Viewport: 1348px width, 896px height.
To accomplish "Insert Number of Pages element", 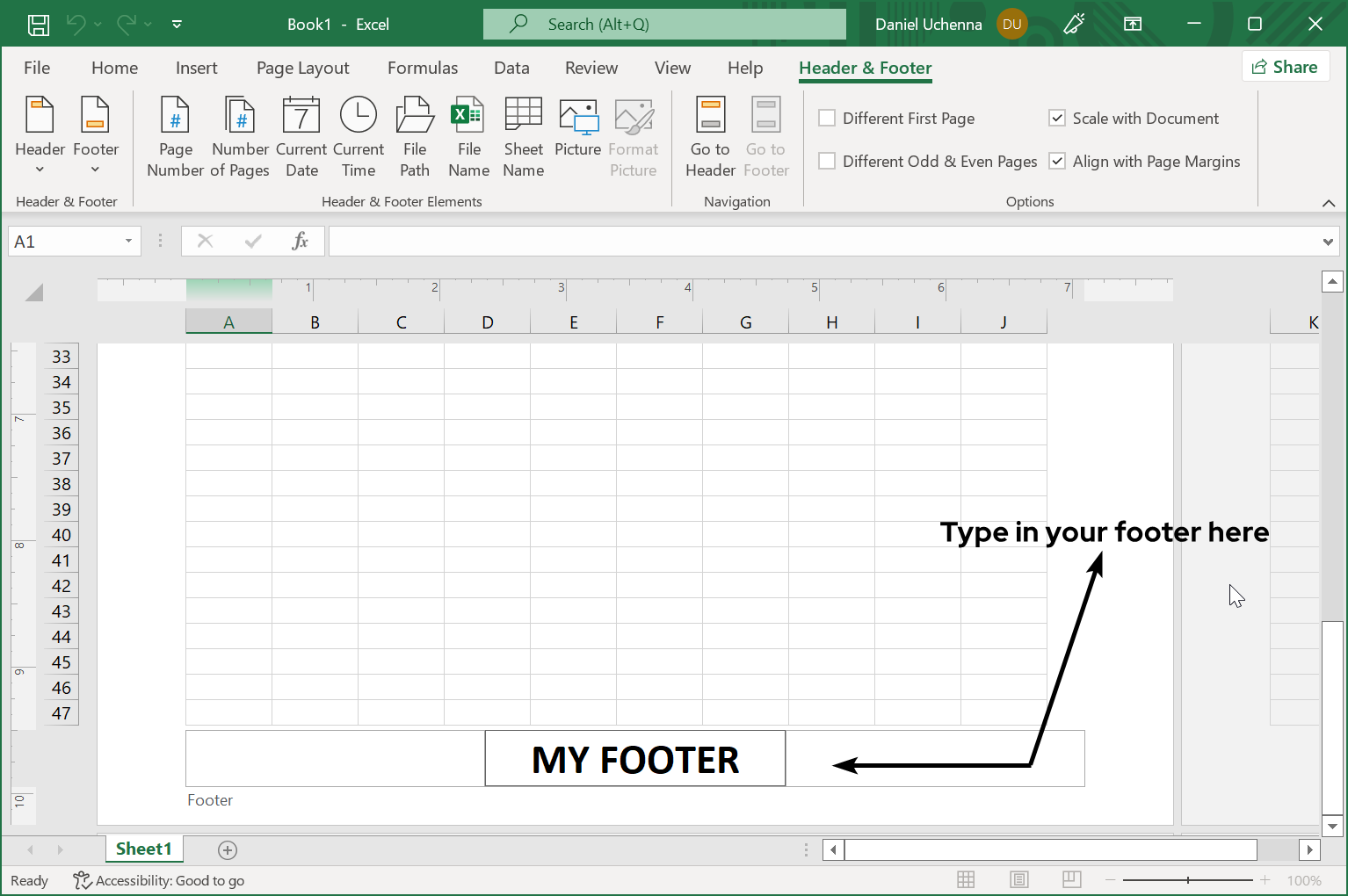I will pyautogui.click(x=240, y=136).
